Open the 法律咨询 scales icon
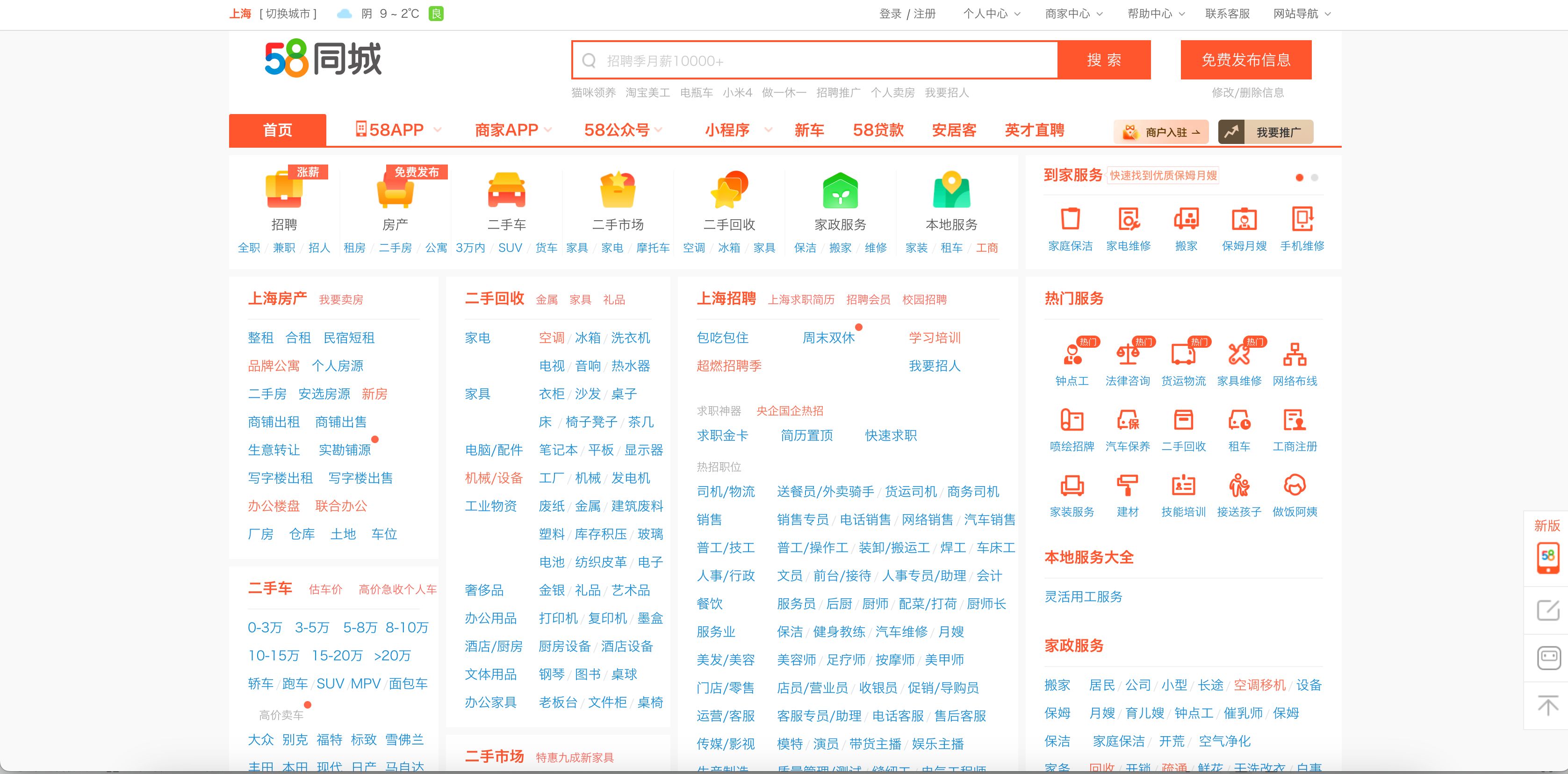 tap(1127, 353)
